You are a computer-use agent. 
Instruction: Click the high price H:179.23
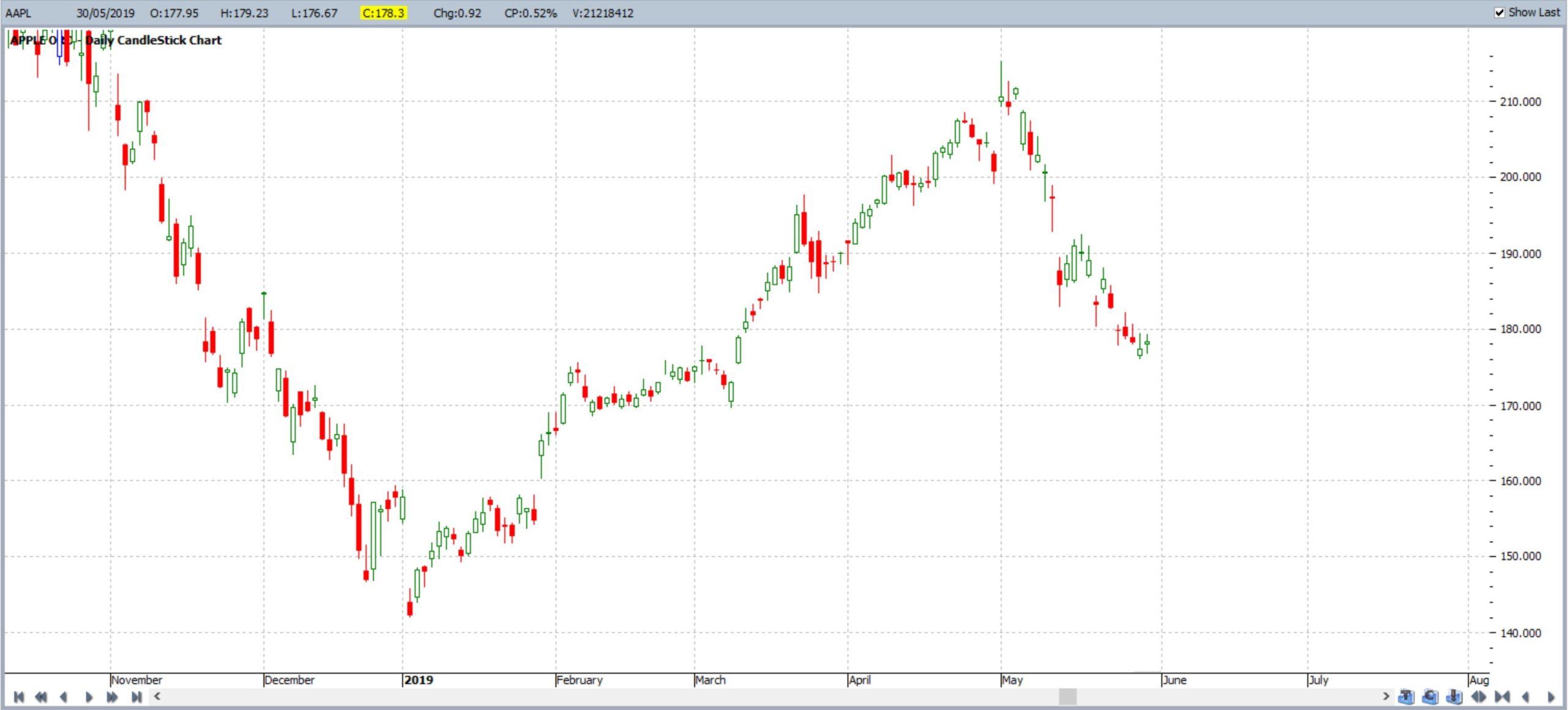tap(244, 13)
